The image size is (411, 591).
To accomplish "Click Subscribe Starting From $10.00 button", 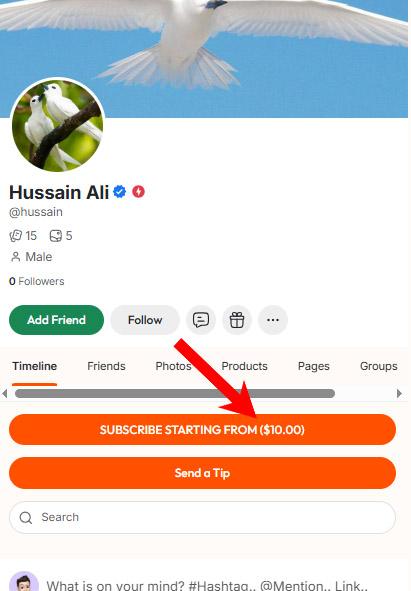I will pos(202,430).
